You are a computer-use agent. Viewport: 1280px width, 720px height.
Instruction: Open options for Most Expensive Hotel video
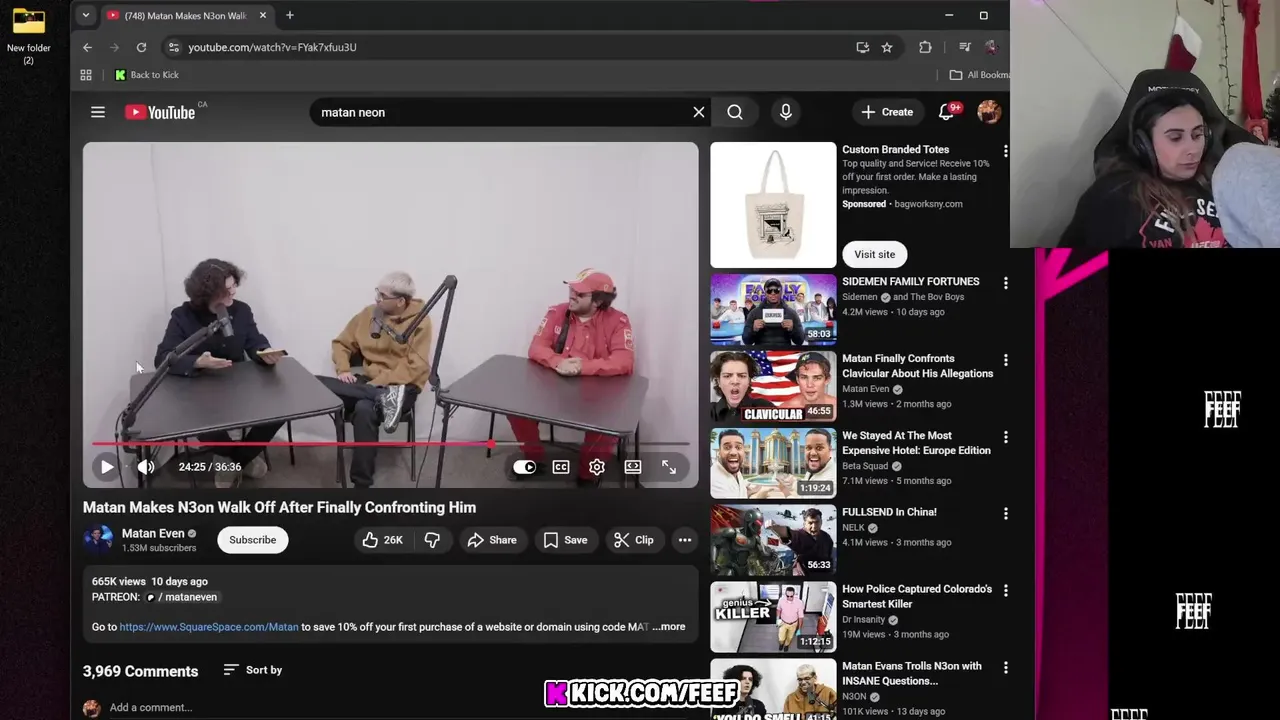coord(1005,437)
